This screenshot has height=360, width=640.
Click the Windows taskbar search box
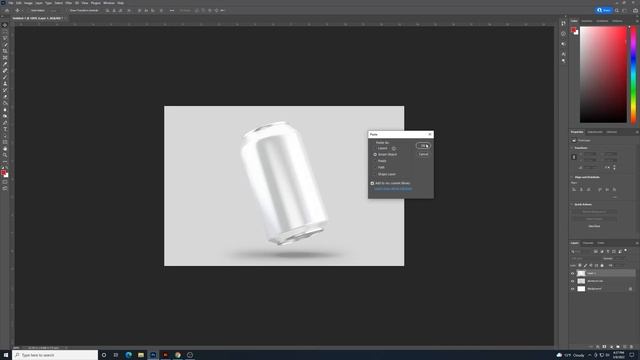[x=55, y=355]
